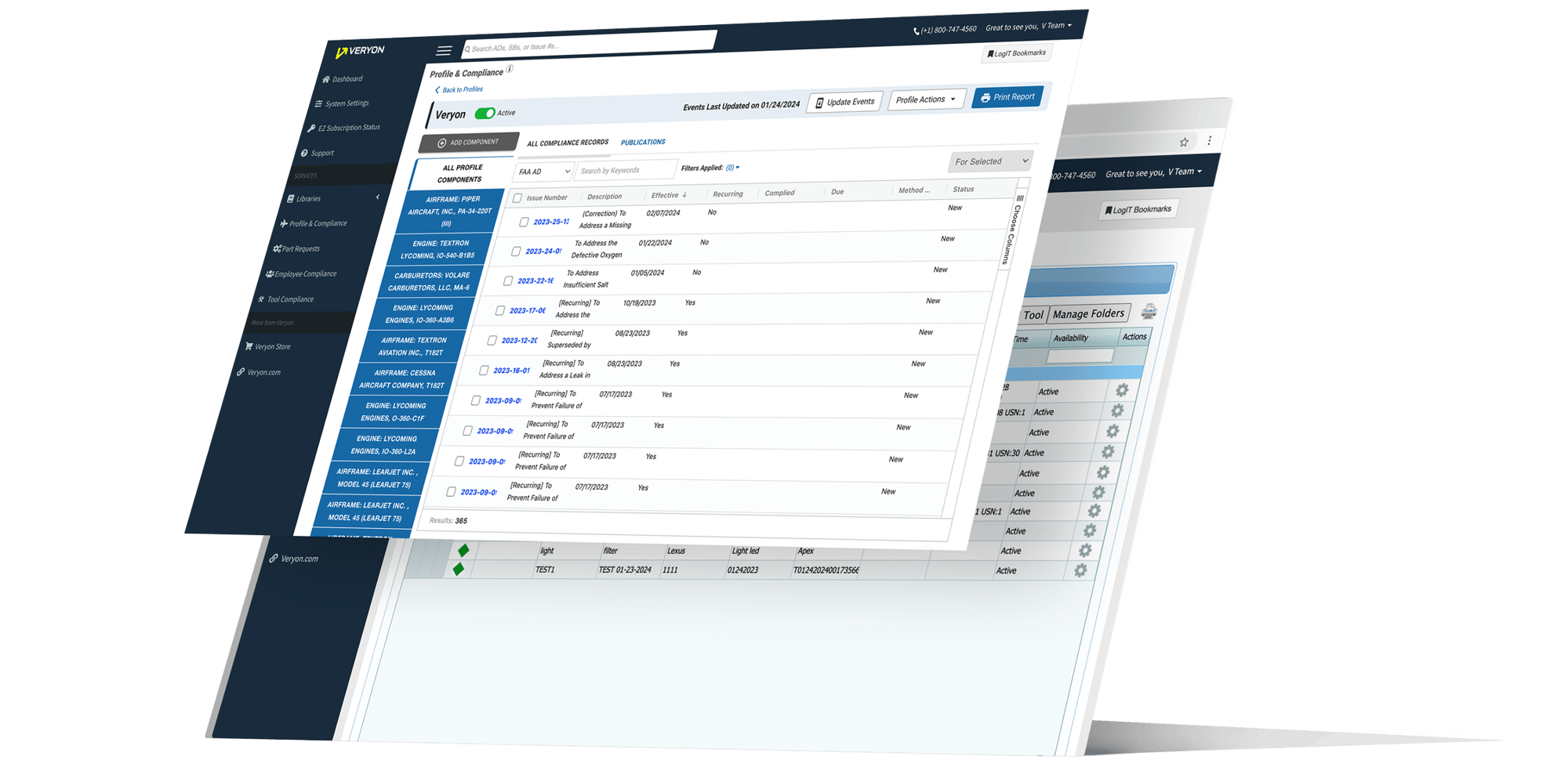1568x771 pixels.
Task: Open Employee Compliance in sidebar
Action: [x=301, y=274]
